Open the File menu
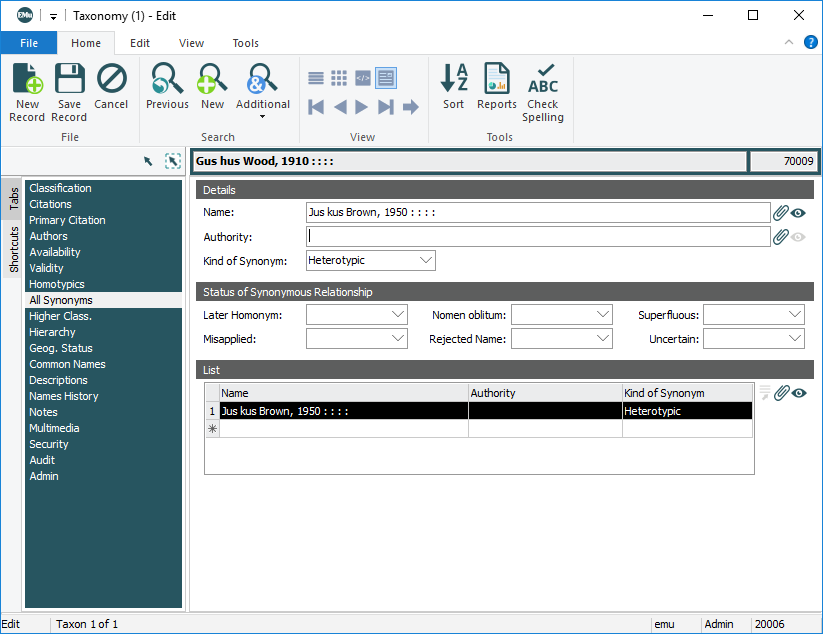823x634 pixels. [29, 43]
